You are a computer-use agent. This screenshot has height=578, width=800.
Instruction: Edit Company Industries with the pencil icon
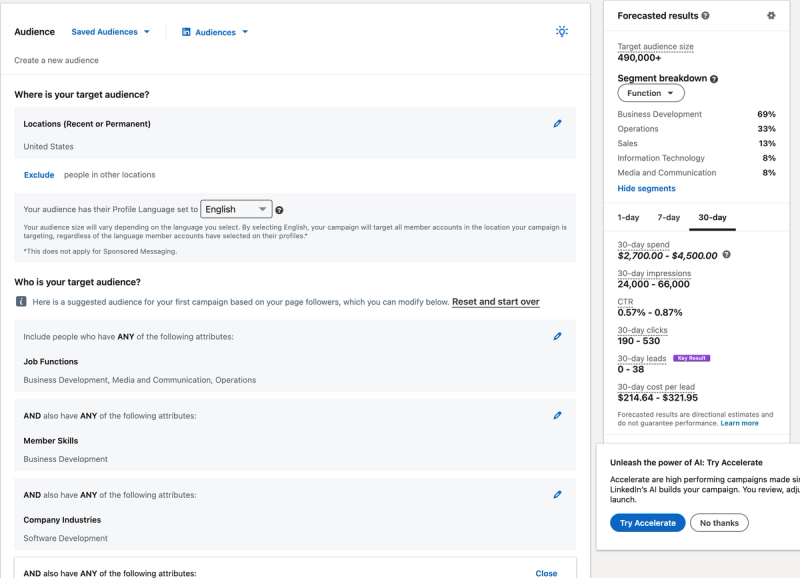click(558, 494)
